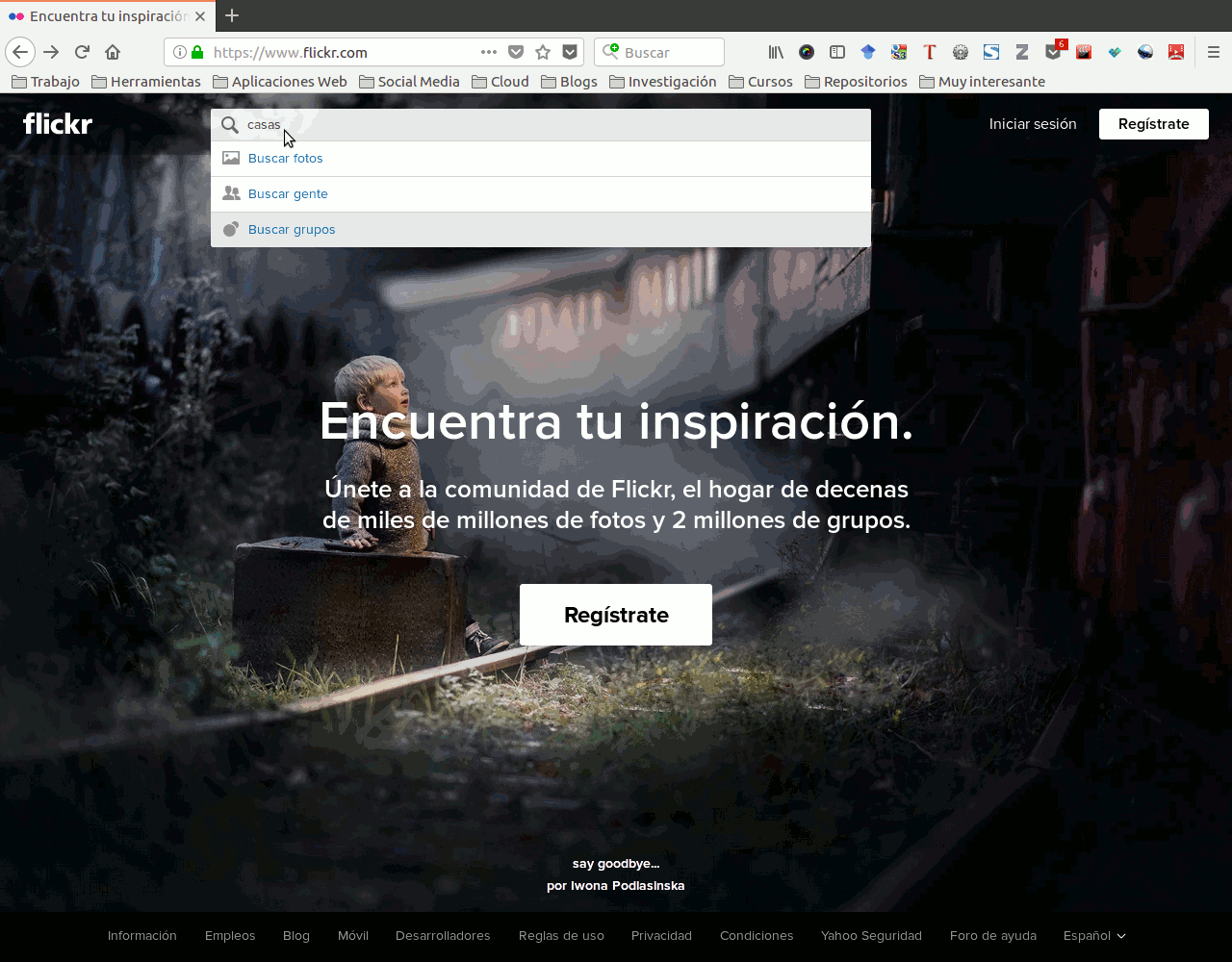1232x962 pixels.
Task: Open the Cursos bookmarks folder
Action: (x=760, y=82)
